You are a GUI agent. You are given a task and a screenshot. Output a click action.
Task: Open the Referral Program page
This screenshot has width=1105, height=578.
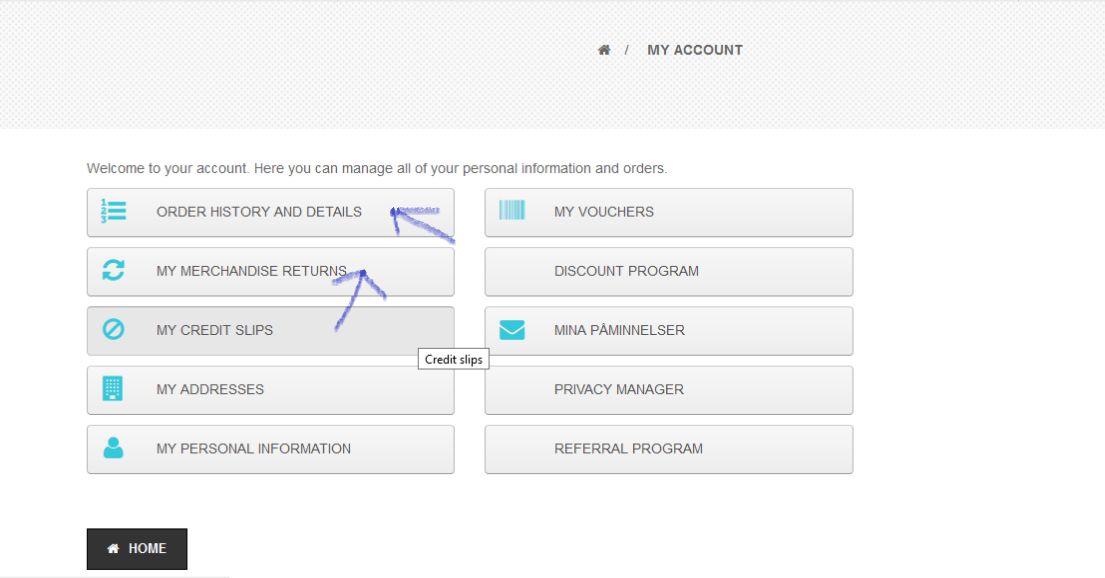click(669, 449)
